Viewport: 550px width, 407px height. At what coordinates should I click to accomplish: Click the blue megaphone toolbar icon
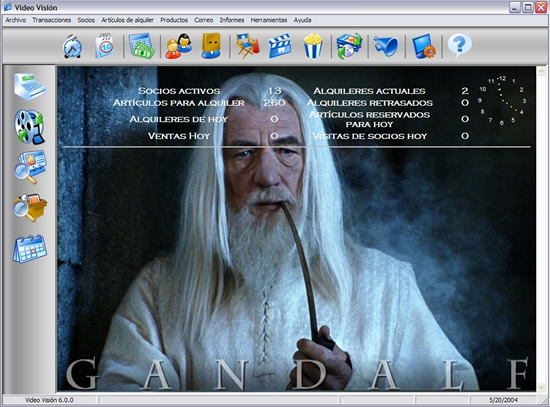(386, 46)
